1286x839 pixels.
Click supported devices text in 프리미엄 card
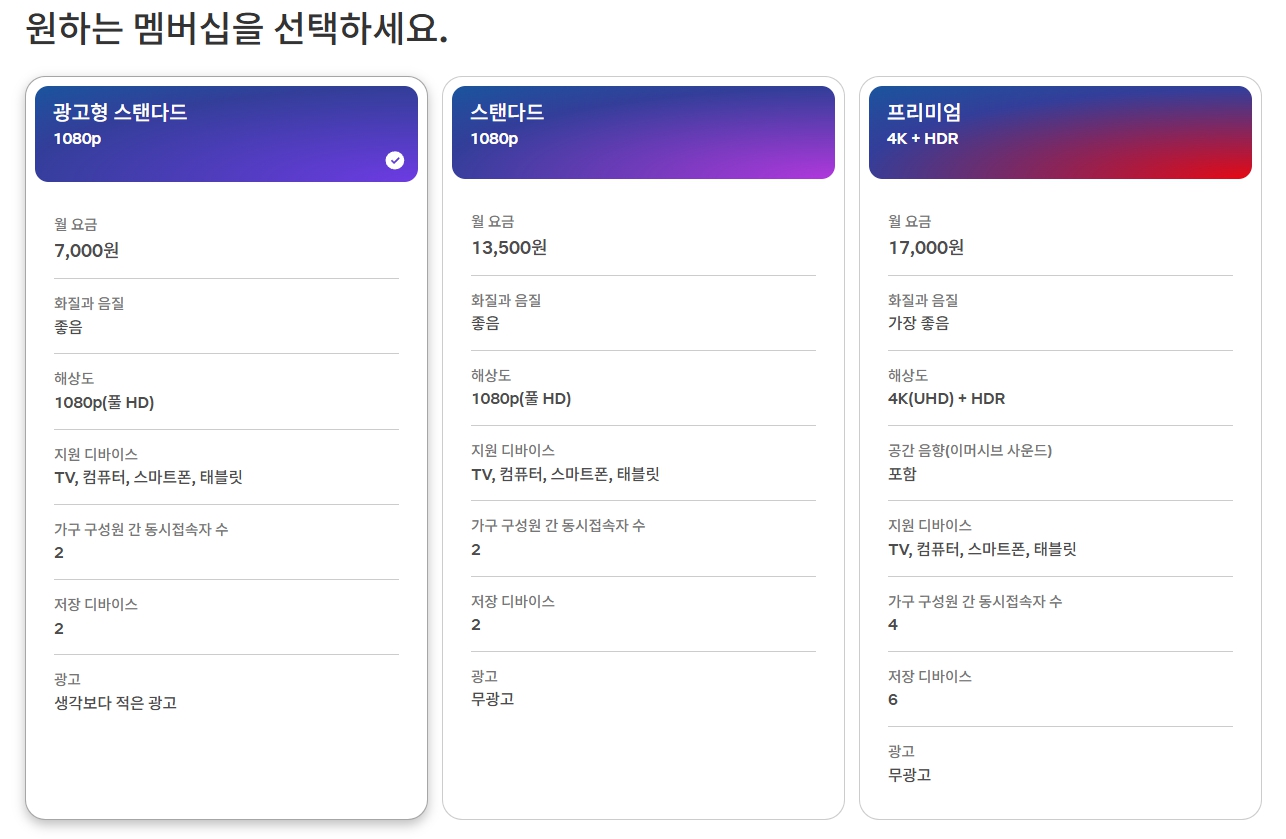(x=982, y=549)
